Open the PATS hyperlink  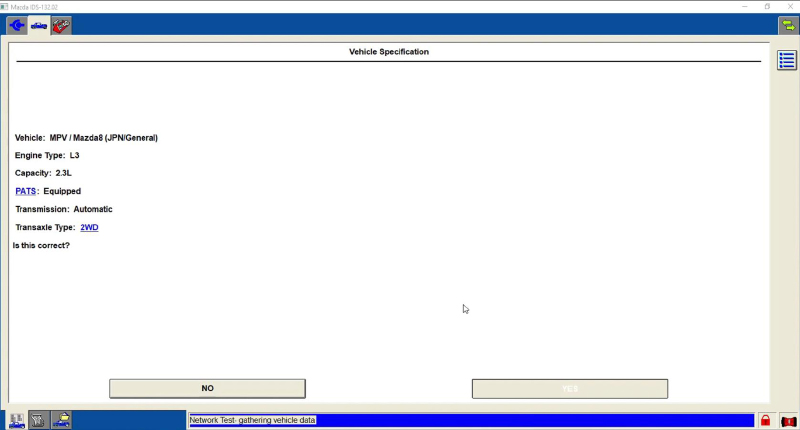pos(25,191)
